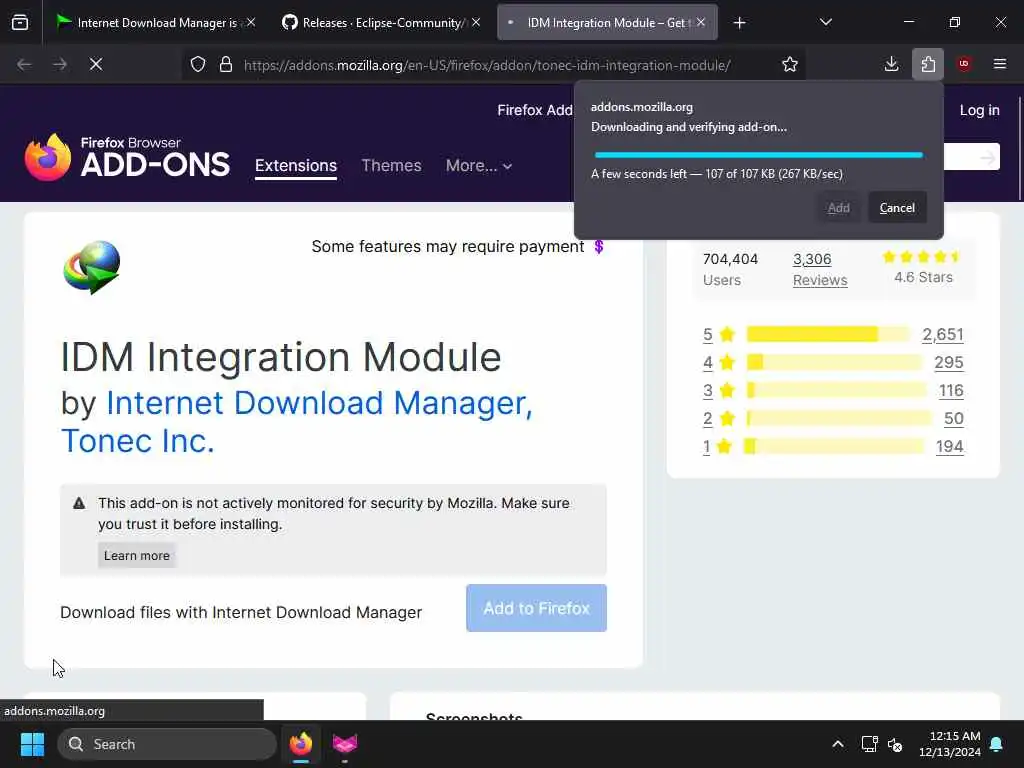Screen dimensions: 1024x768
Task: Close the IDM Integration Module tab
Action: (x=701, y=23)
